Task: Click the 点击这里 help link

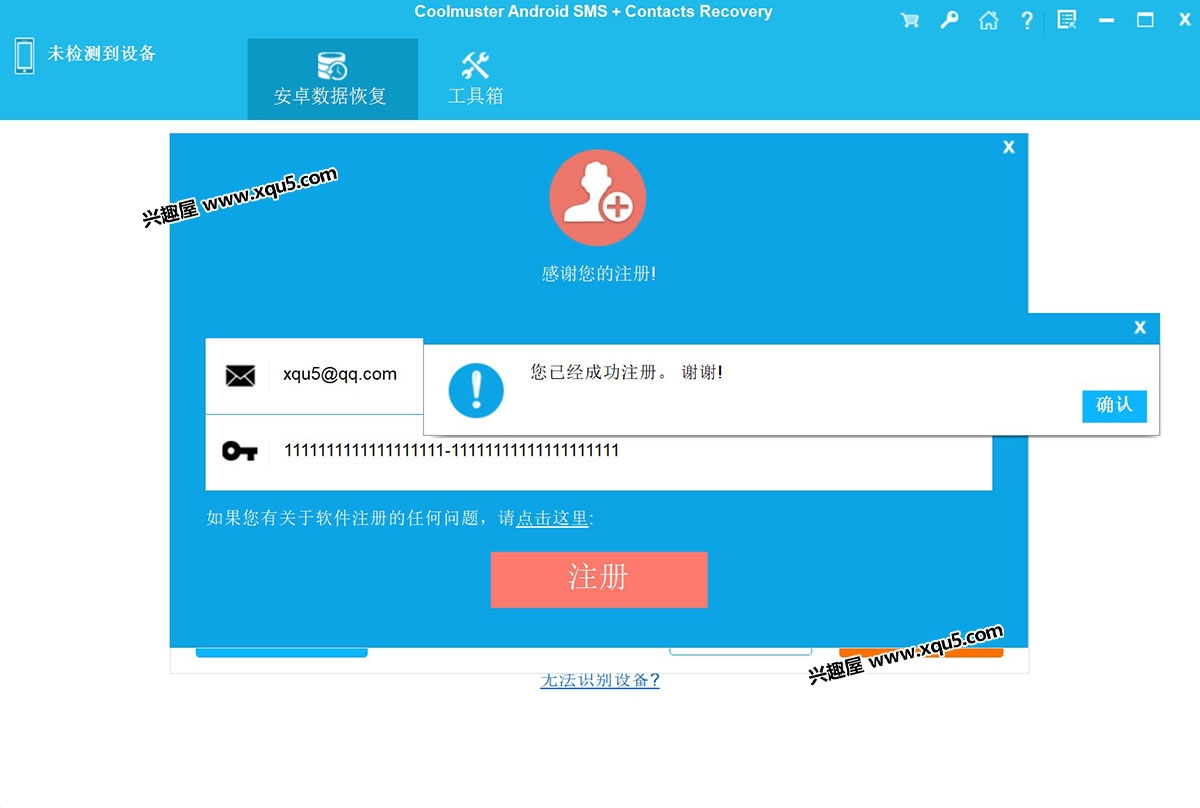Action: (552, 518)
